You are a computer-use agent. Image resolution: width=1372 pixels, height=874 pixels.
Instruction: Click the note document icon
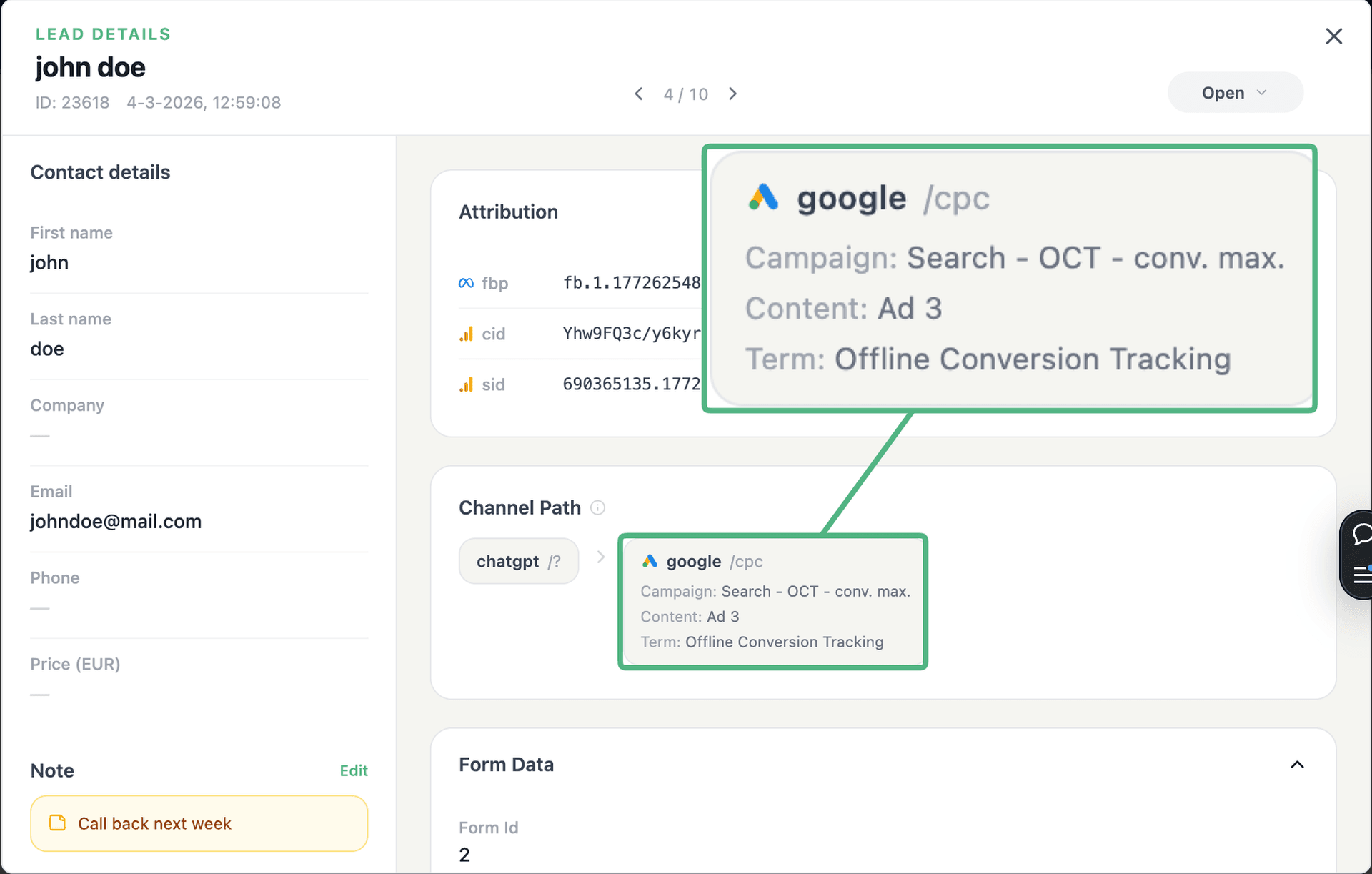coord(58,823)
